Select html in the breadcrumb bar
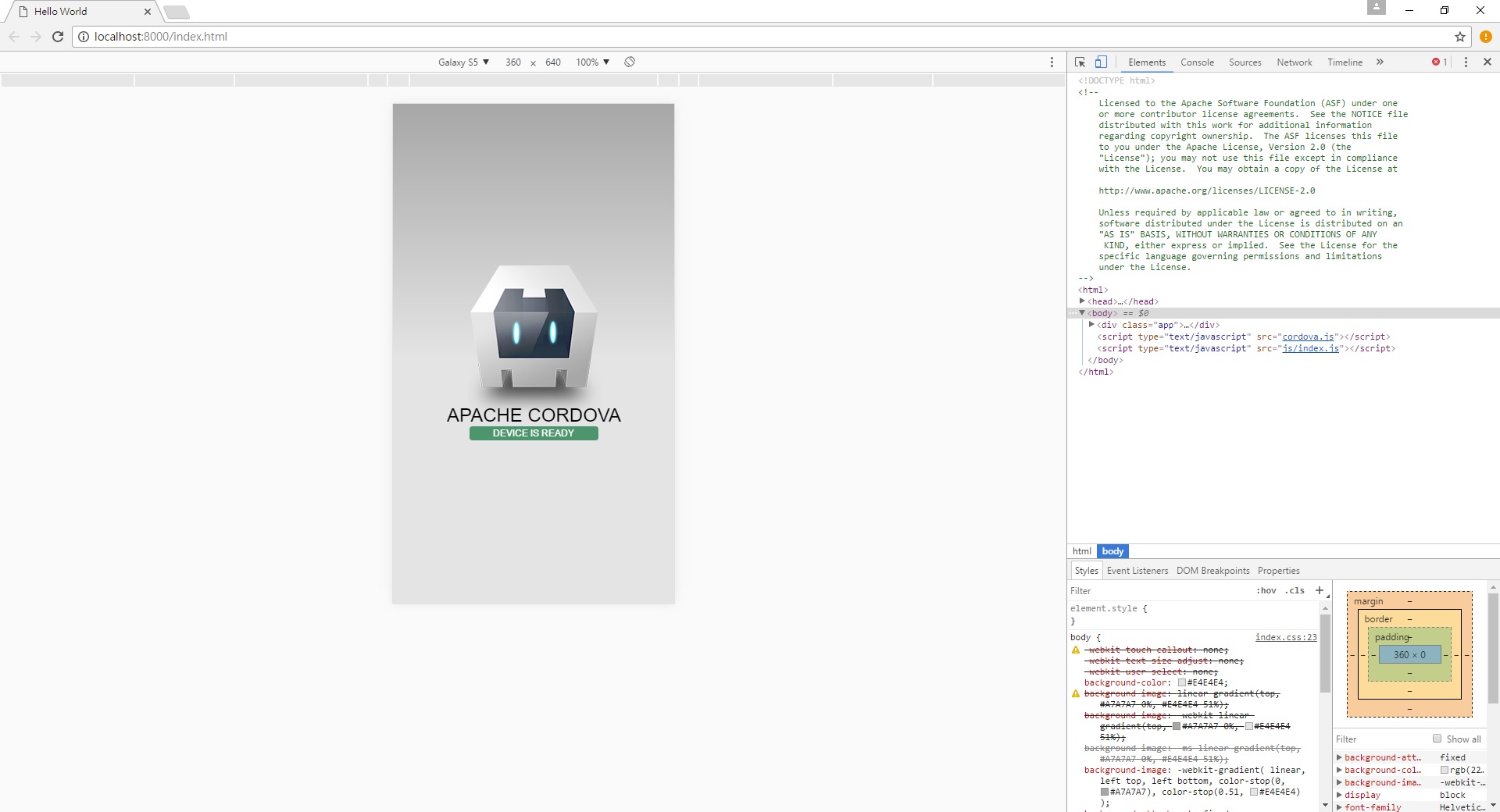Viewport: 1500px width, 812px height. [x=1082, y=551]
